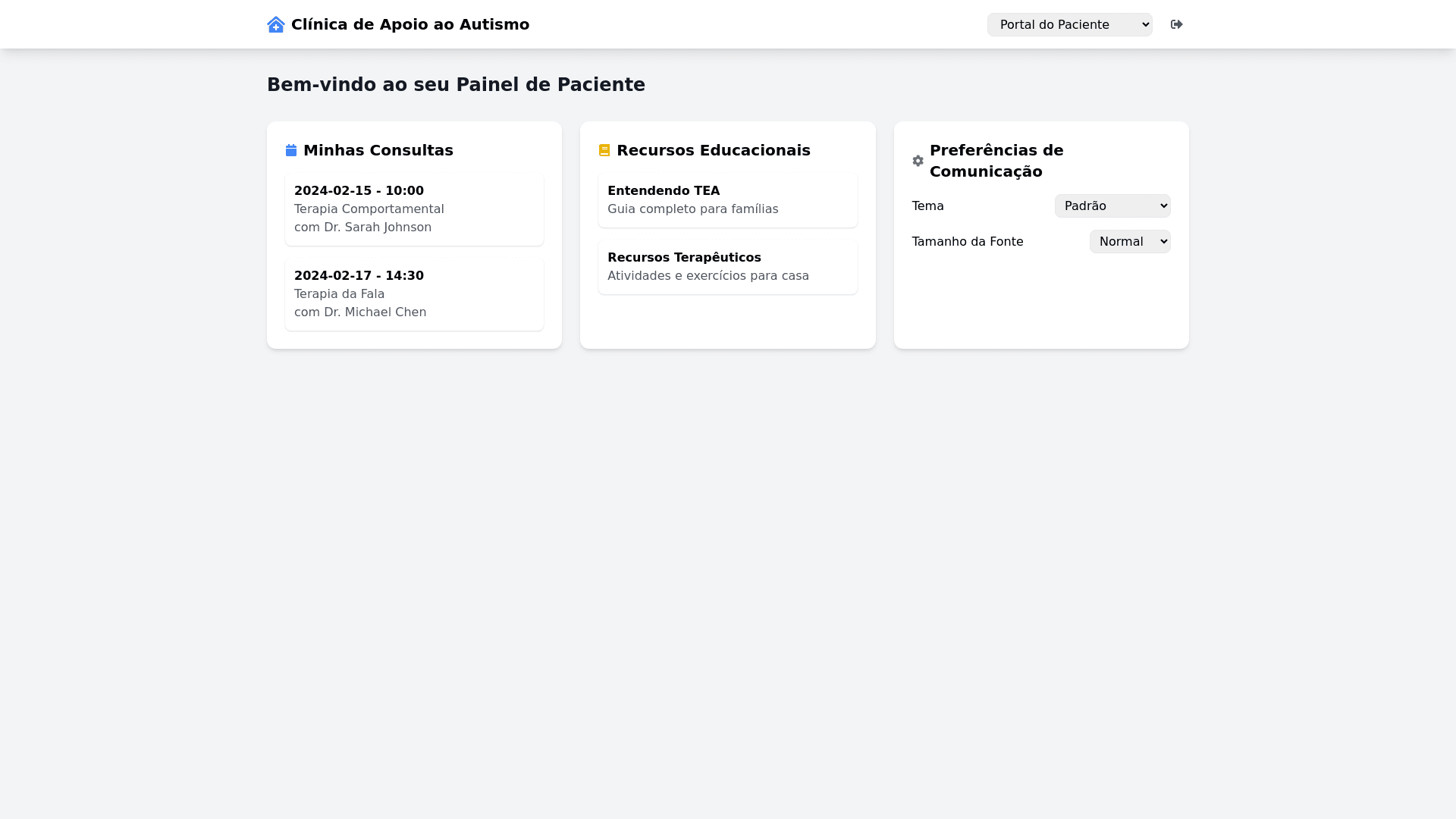Click the Recursos Educacionais heading
The width and height of the screenshot is (1456, 819).
(x=713, y=150)
